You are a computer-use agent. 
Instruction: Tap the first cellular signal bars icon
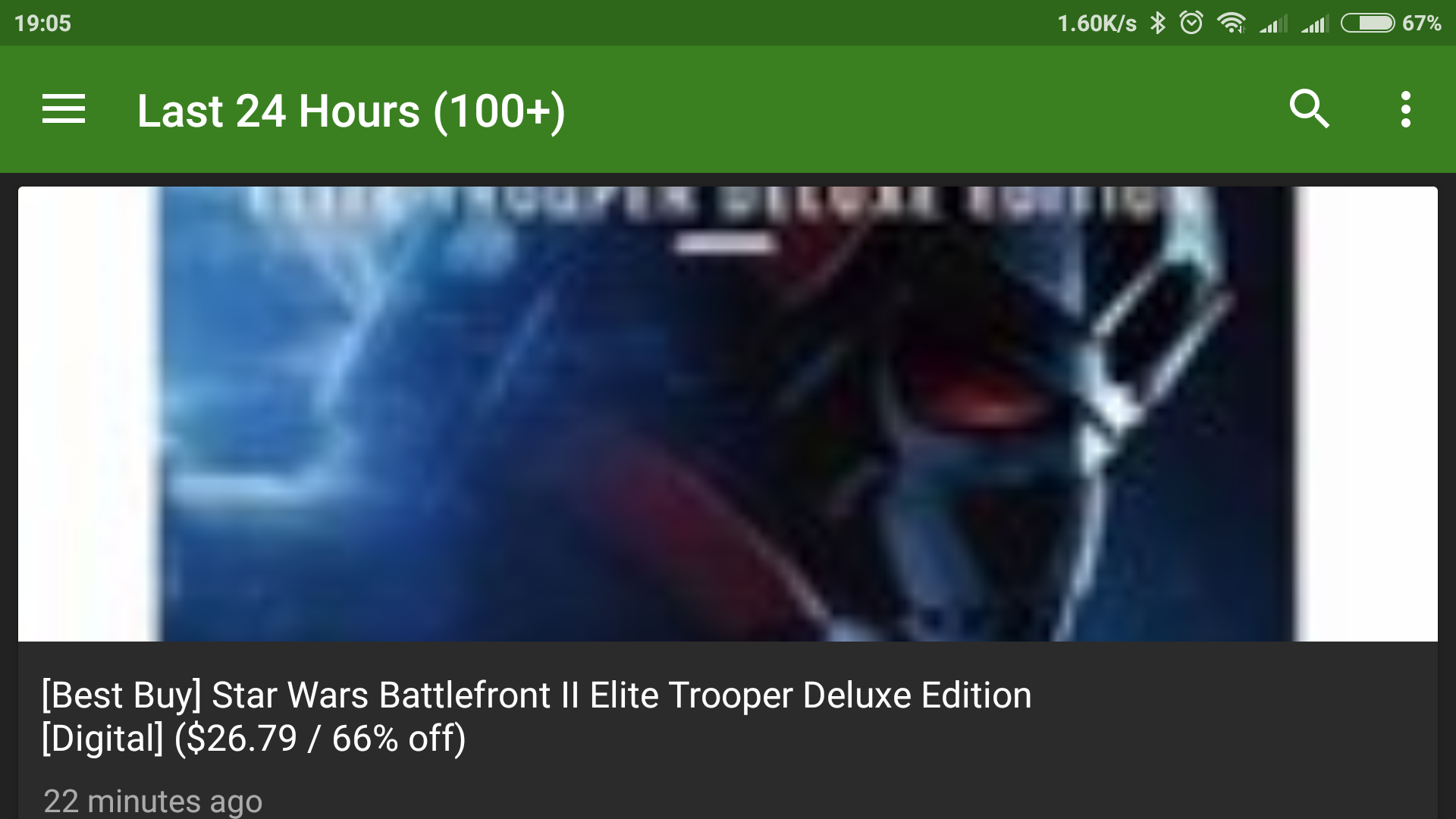point(1273,24)
